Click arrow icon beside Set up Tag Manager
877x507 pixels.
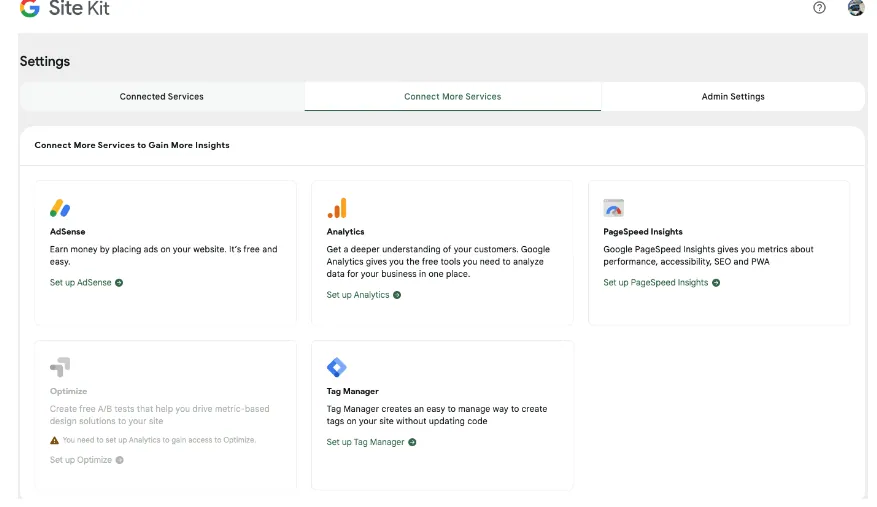(x=412, y=442)
